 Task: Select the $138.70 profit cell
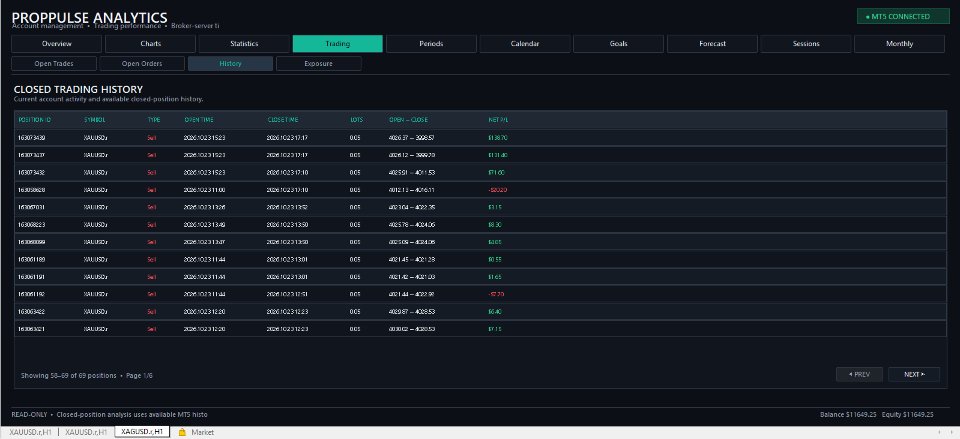[498, 138]
